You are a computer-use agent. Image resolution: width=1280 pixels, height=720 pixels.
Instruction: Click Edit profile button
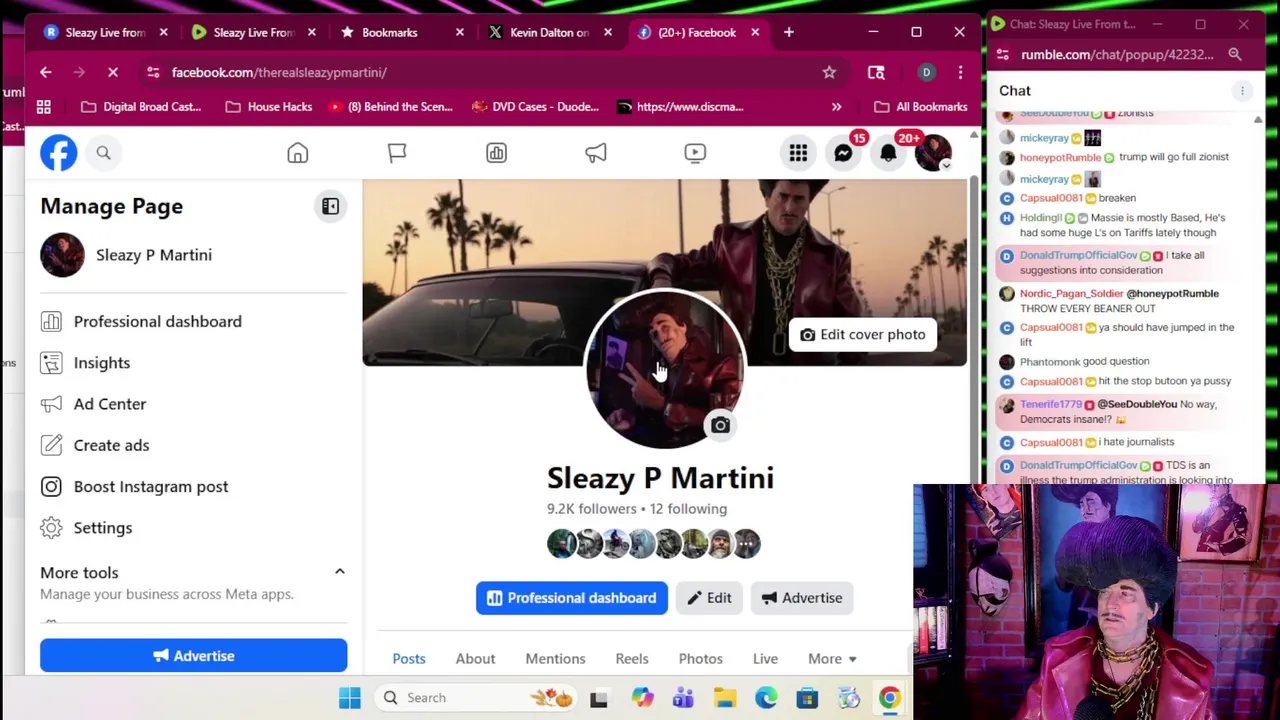pos(709,598)
